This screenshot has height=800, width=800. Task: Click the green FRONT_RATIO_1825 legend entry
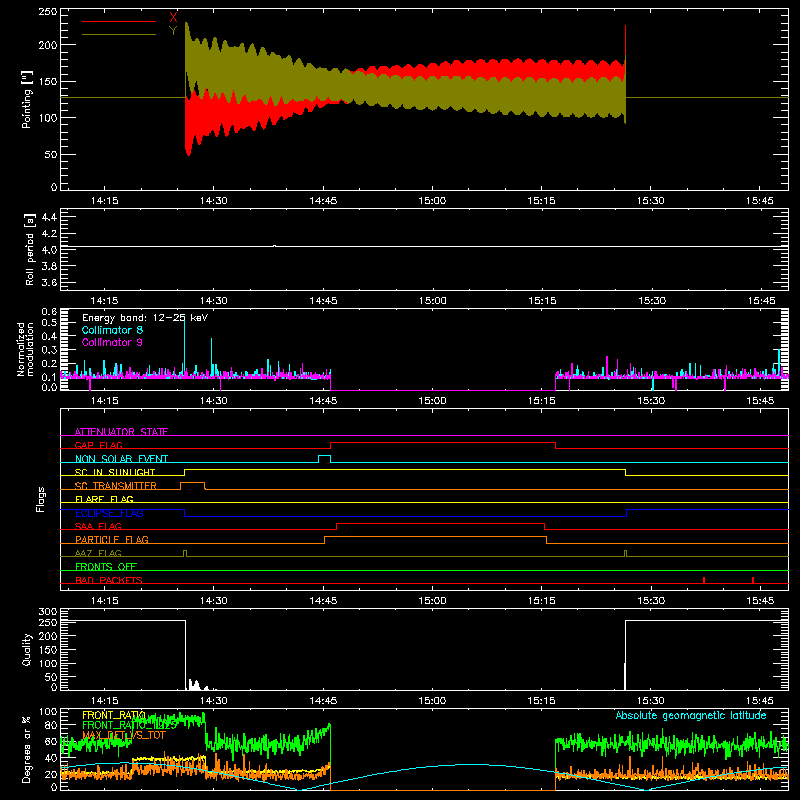130,725
